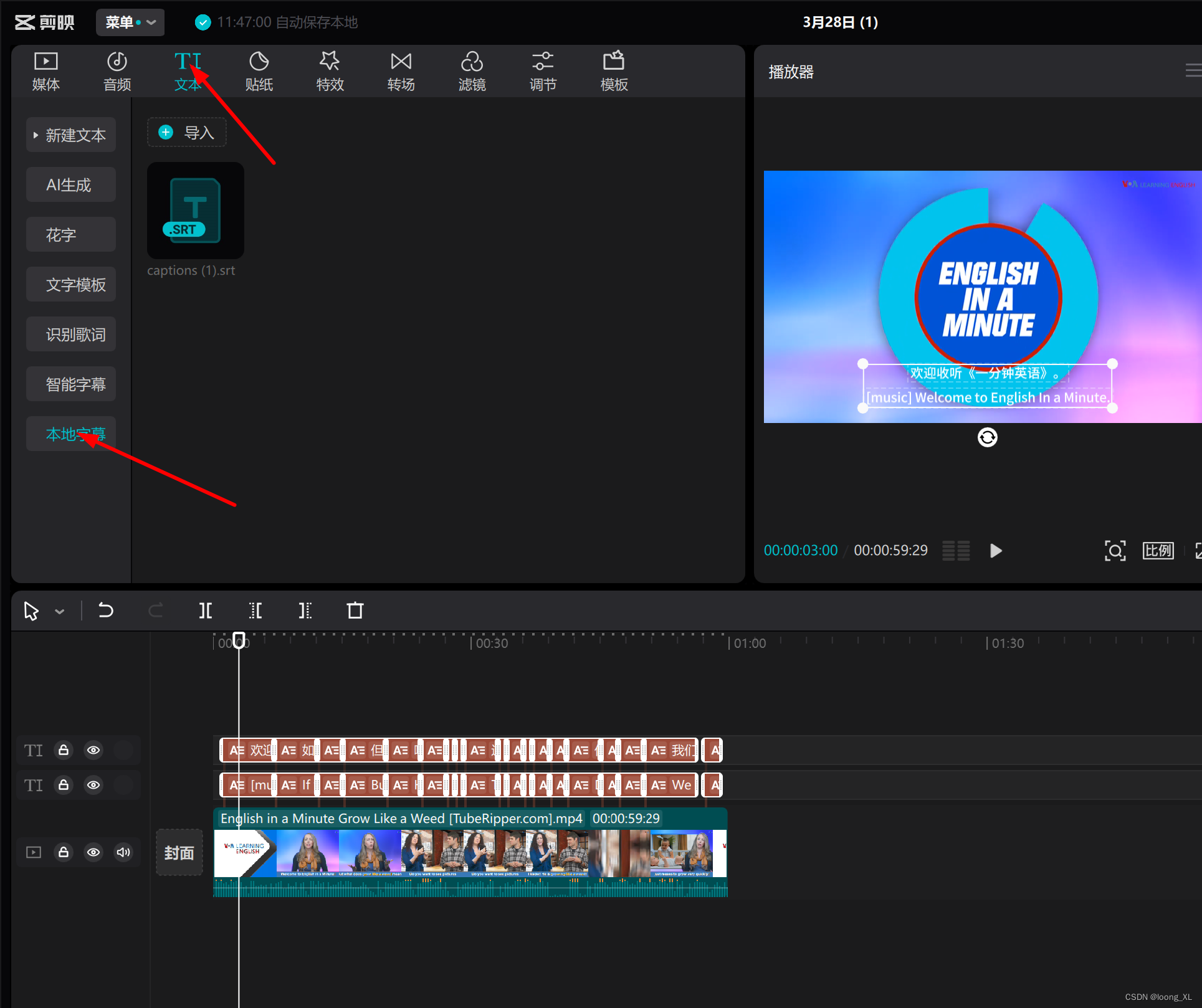This screenshot has height=1008, width=1202.
Task: Open the 转场 transitions tab
Action: [x=401, y=72]
